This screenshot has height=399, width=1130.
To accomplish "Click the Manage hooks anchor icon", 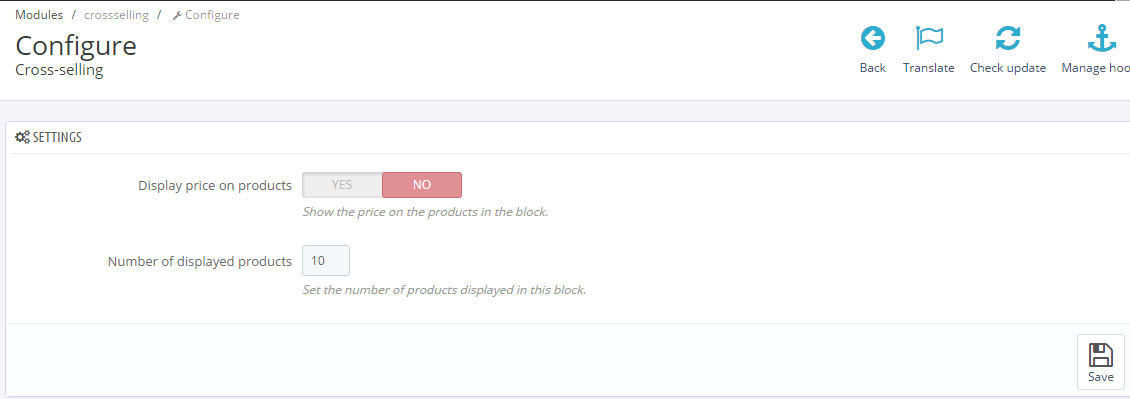I will pos(1101,38).
